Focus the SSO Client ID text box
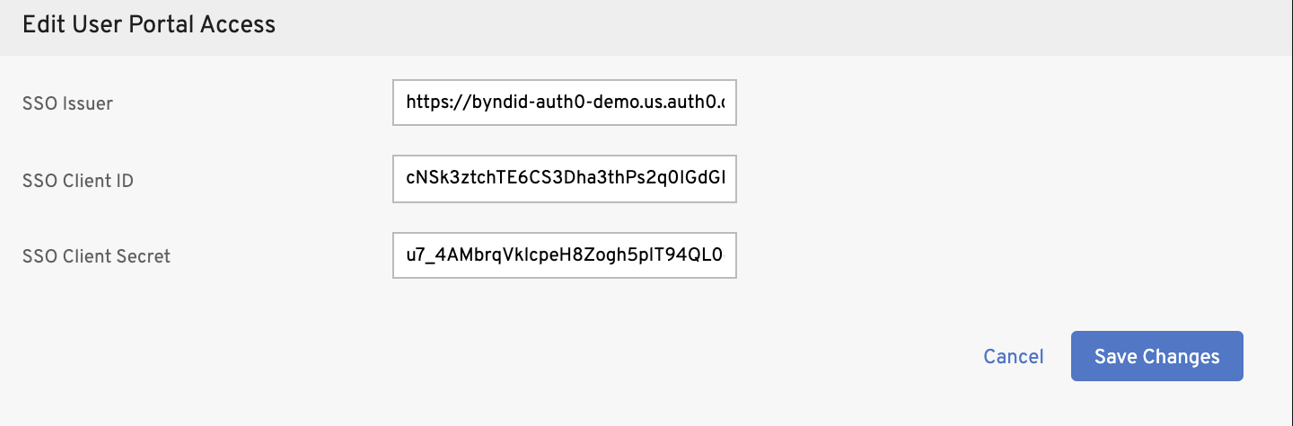 [564, 179]
